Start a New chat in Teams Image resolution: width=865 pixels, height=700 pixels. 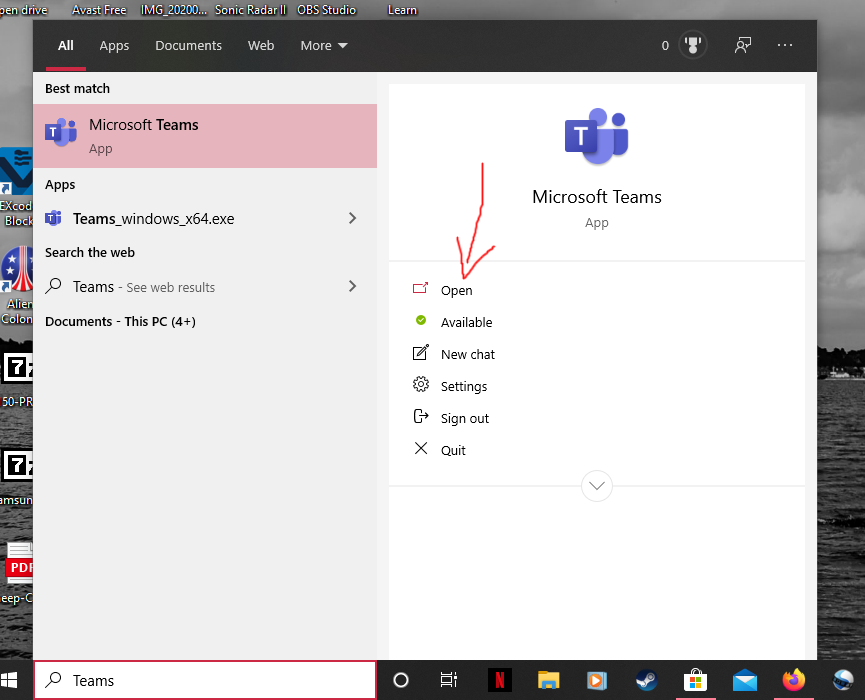[x=468, y=354]
